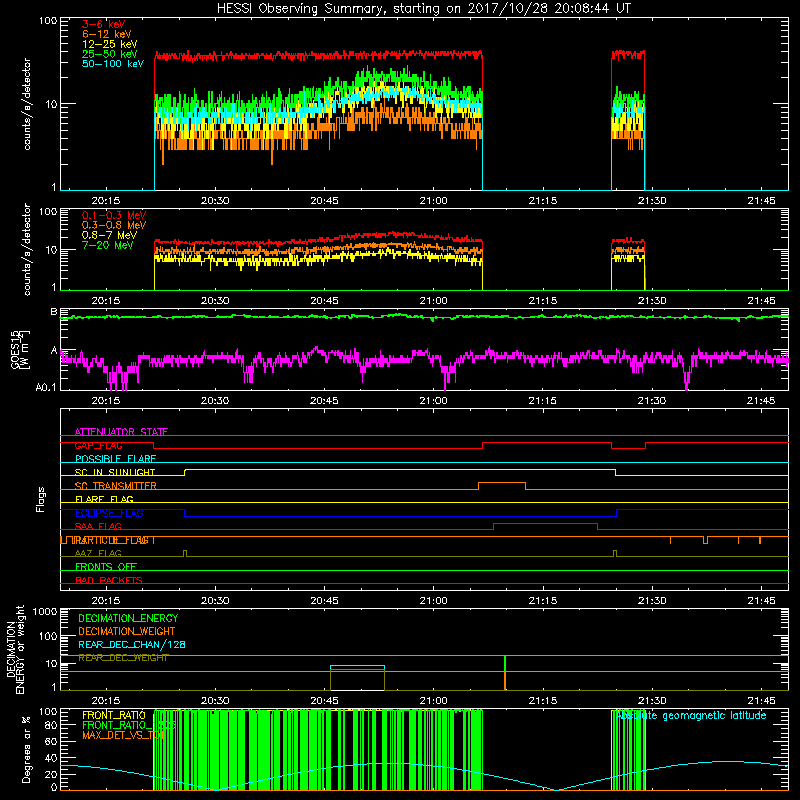Click the GAP_FLAG label
The width and height of the screenshot is (800, 800).
98,445
